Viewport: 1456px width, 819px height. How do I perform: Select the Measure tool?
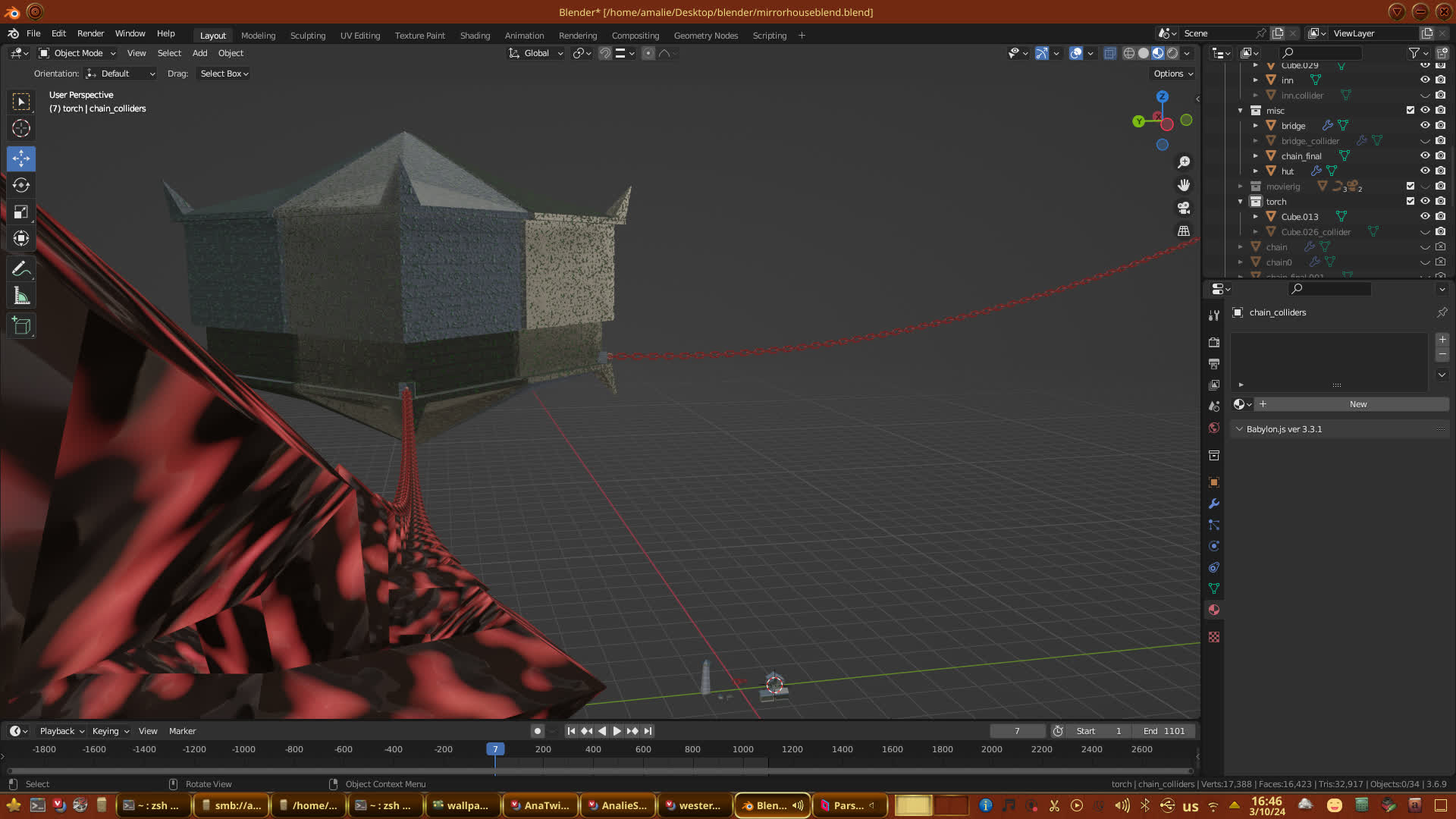click(21, 297)
